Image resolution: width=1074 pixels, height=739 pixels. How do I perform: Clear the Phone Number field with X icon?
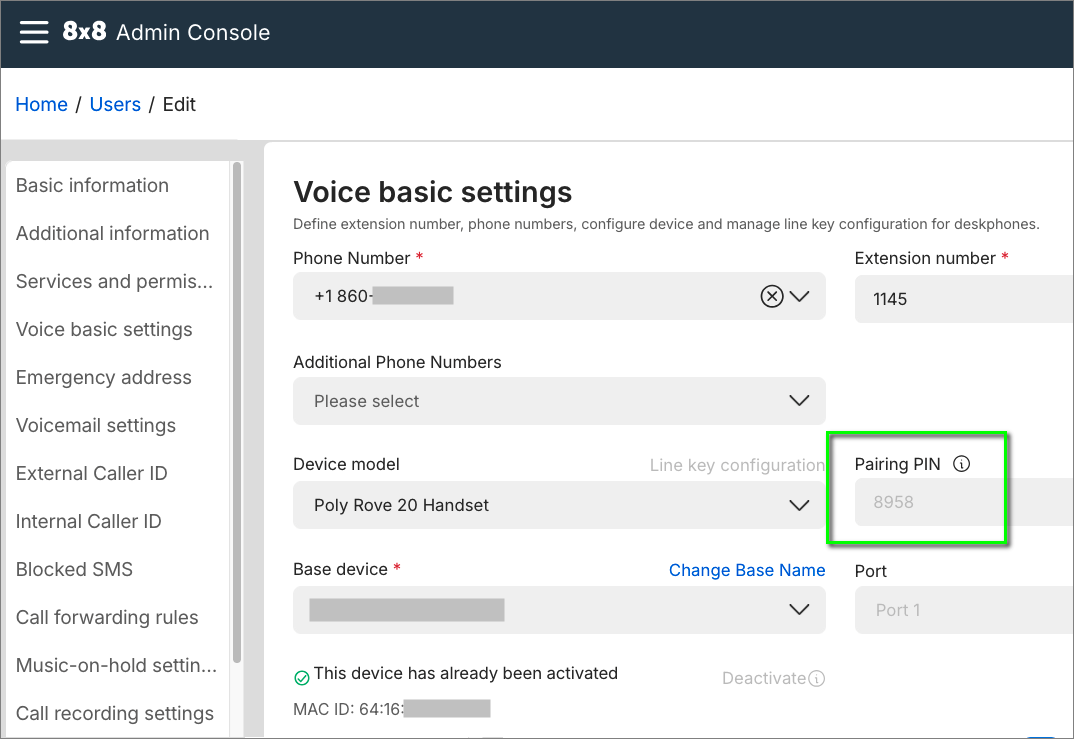click(x=771, y=296)
